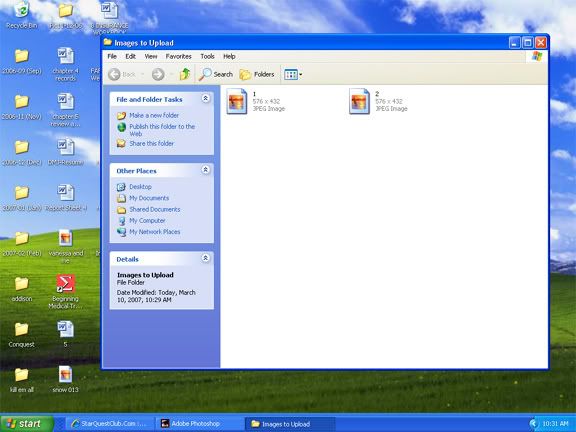
Task: Open the Edit menu
Action: point(130,56)
